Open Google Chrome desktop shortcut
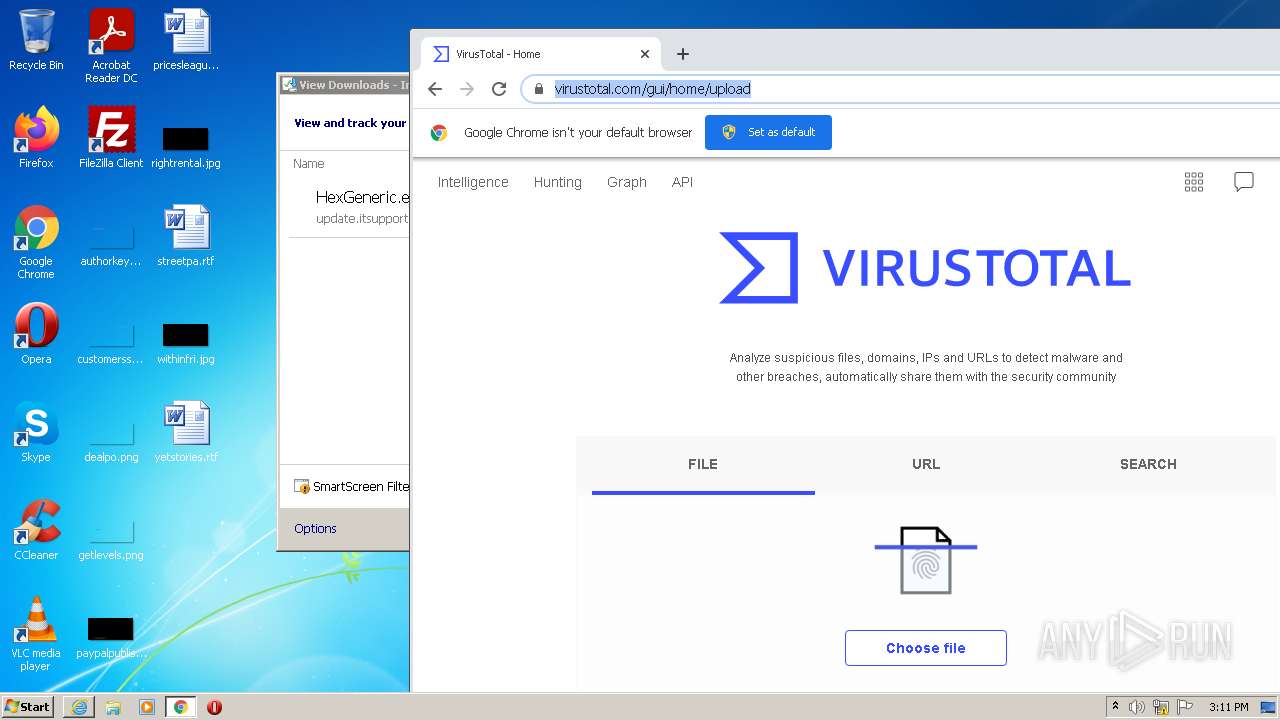 pos(36,242)
